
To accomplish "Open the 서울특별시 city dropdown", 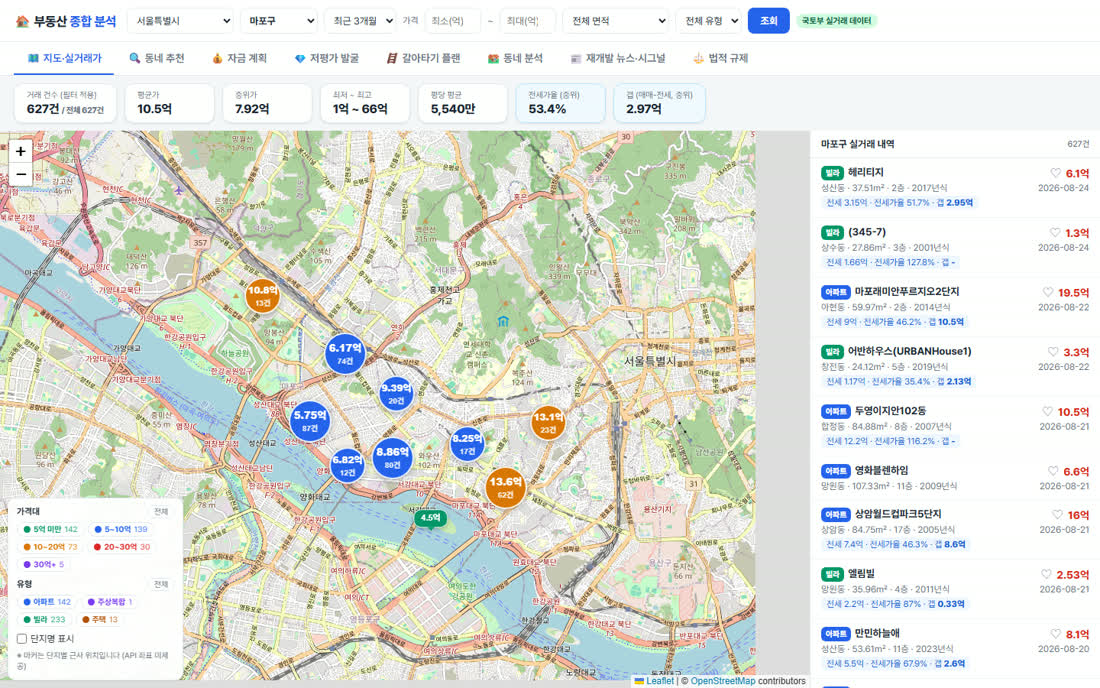I will point(180,21).
